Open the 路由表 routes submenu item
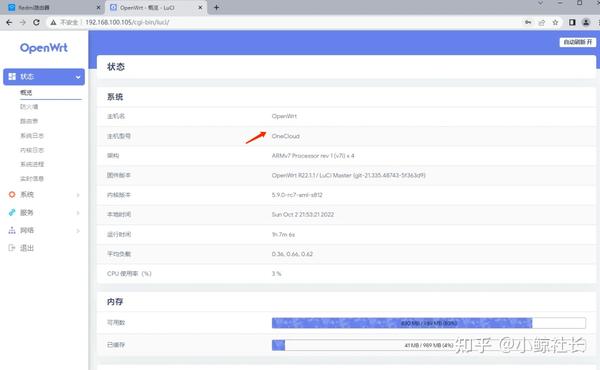 pyautogui.click(x=29, y=121)
